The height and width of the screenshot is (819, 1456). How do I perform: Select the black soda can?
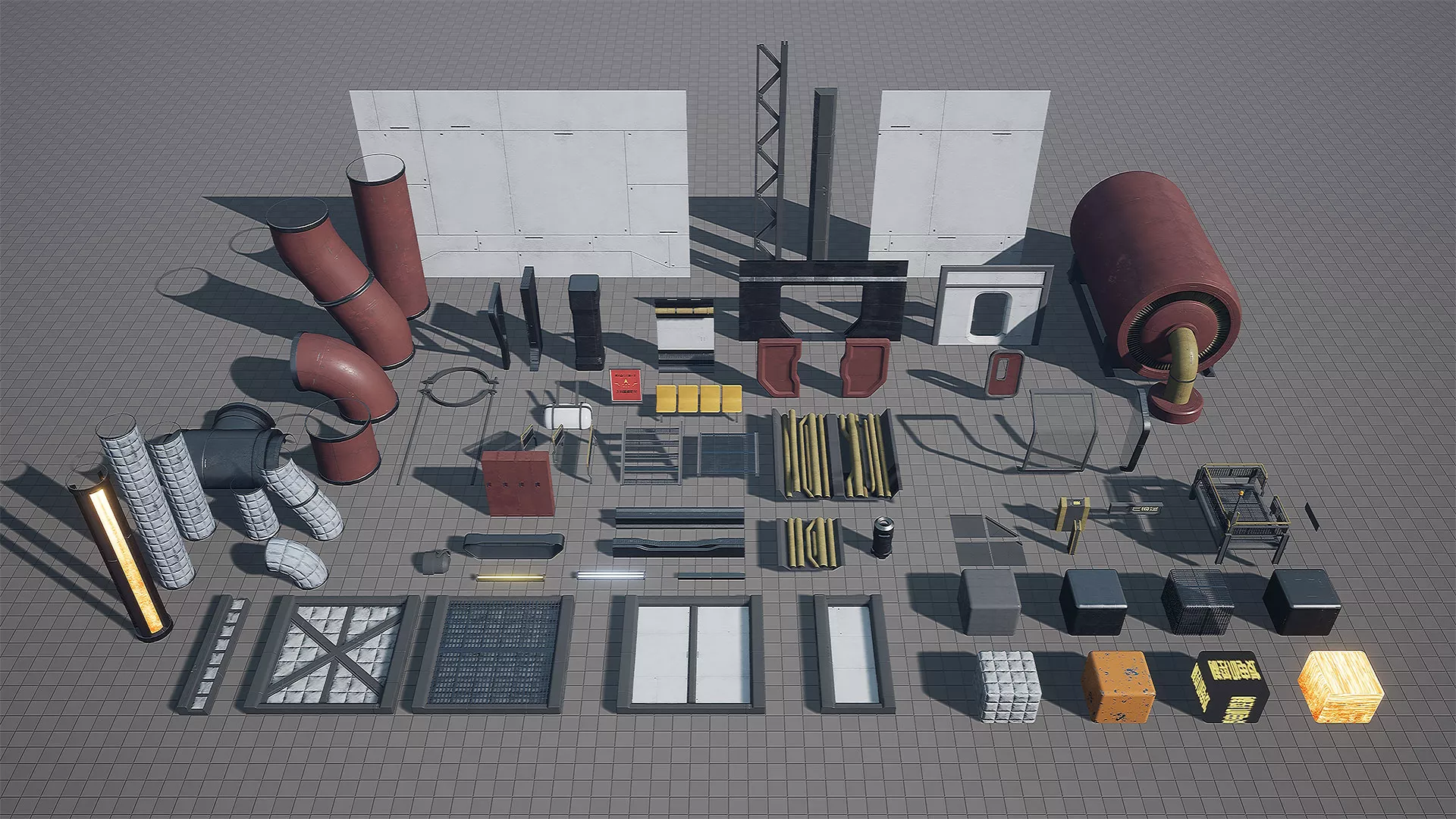coord(882,537)
